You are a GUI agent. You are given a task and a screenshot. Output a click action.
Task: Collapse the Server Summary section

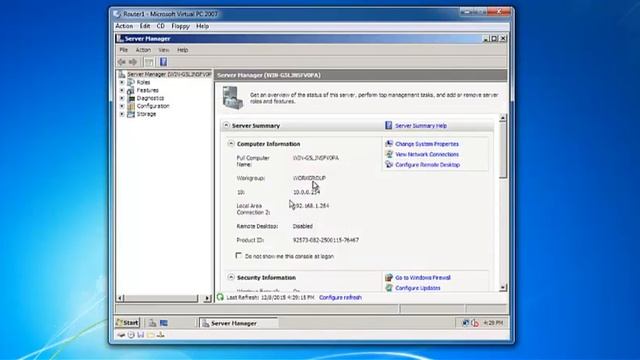[226, 125]
